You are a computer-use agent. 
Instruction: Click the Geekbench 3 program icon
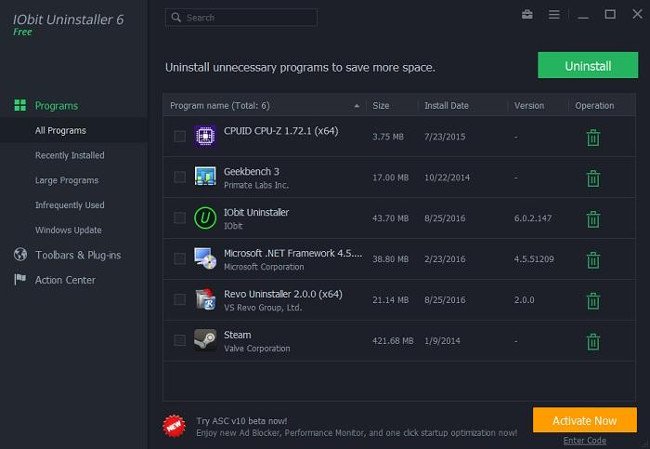coord(205,176)
